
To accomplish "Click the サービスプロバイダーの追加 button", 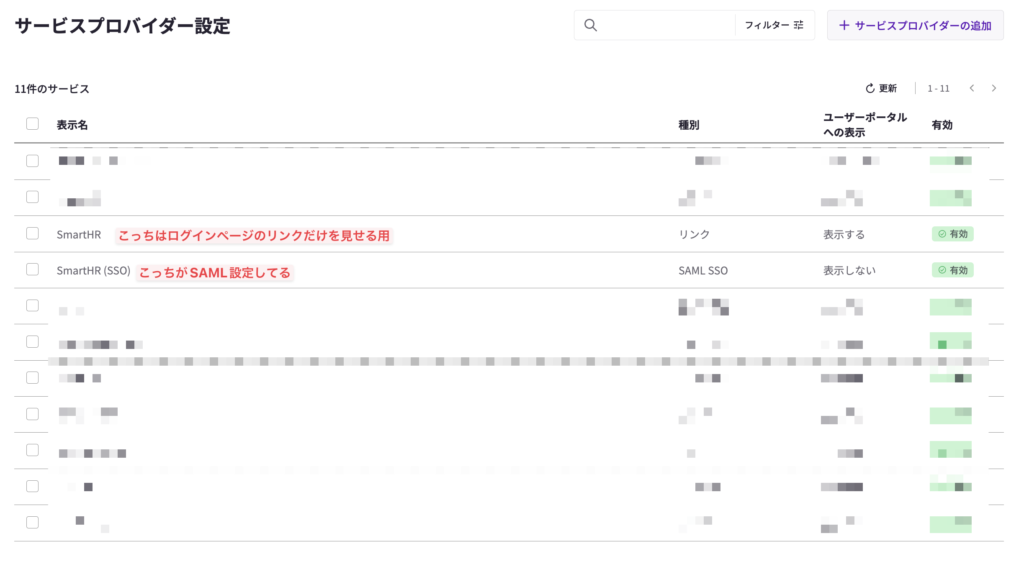I will [x=915, y=26].
